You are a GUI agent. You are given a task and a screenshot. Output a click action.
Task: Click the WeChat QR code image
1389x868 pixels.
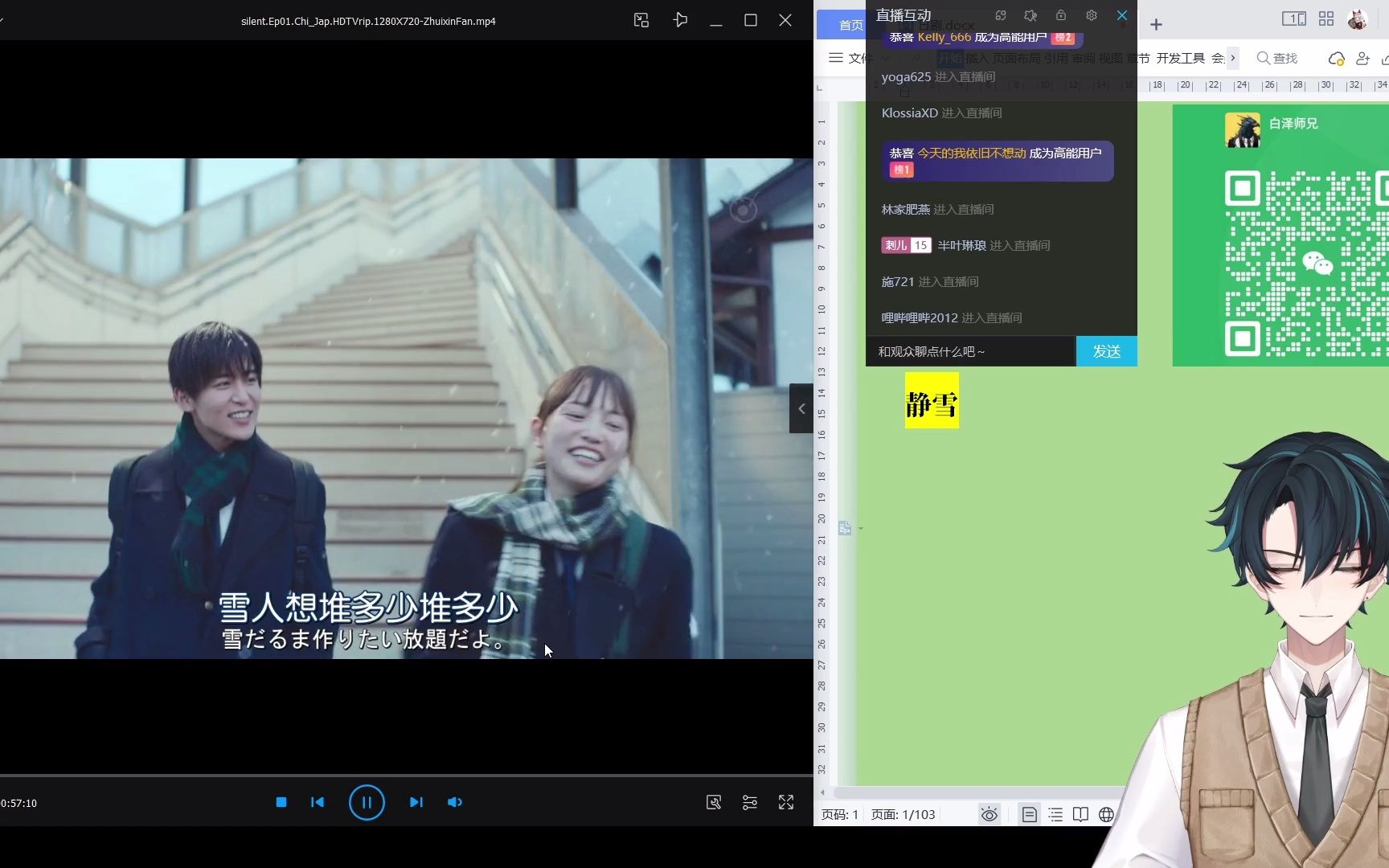click(x=1306, y=264)
